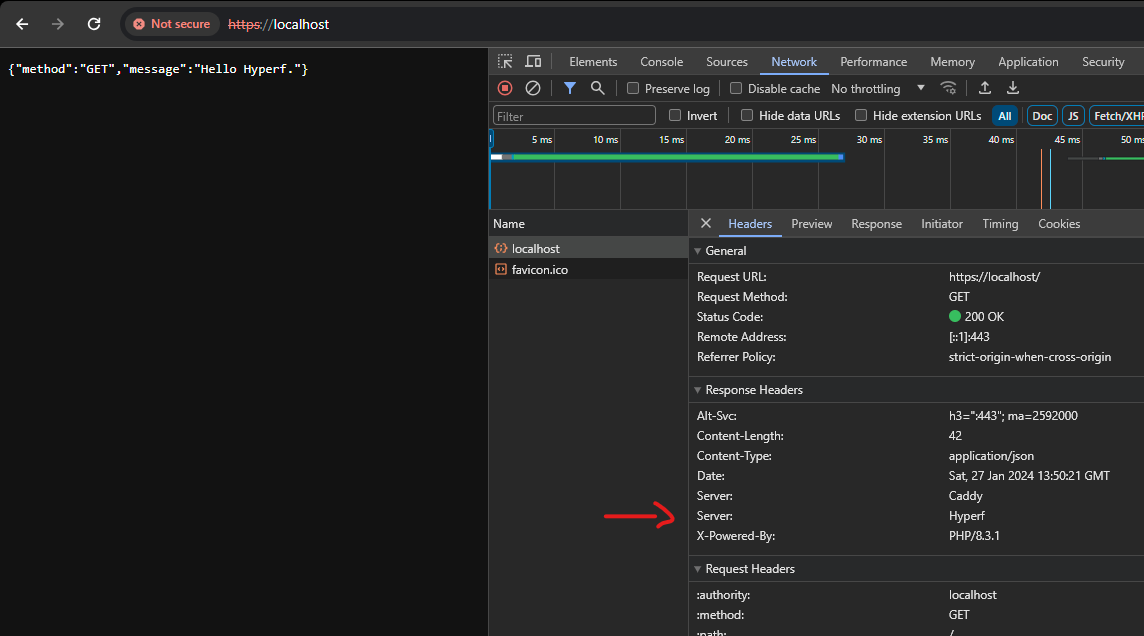Viewport: 1144px width, 636px height.
Task: Click the Date header value
Action: (x=1029, y=476)
